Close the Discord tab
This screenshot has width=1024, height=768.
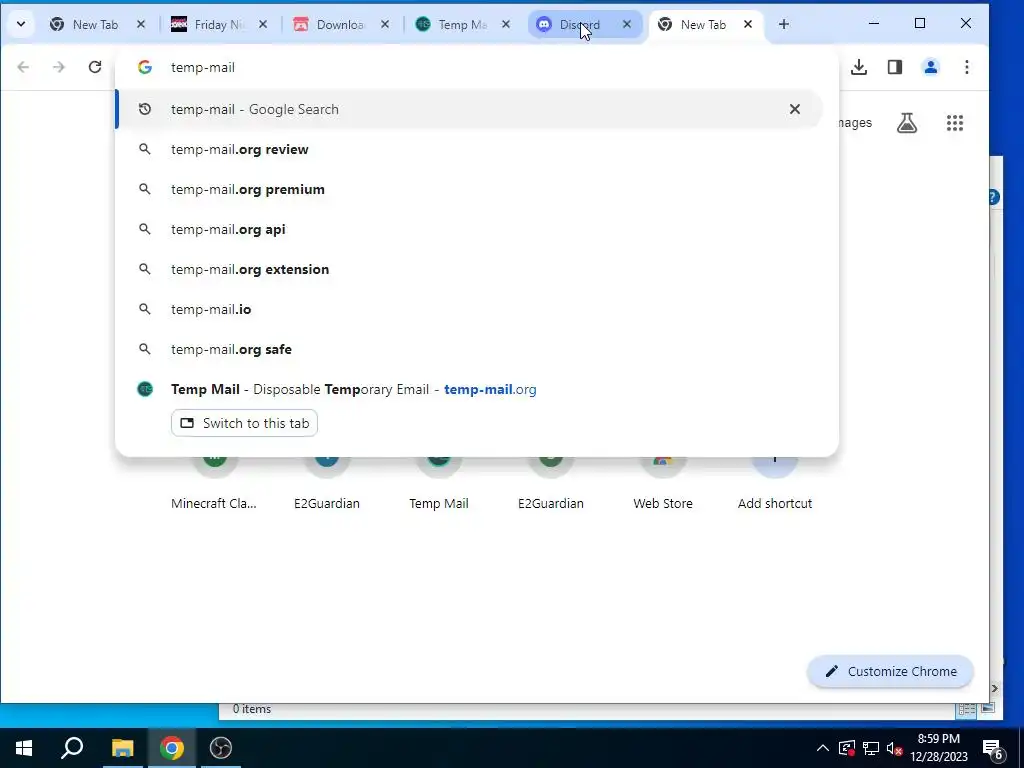pyautogui.click(x=627, y=24)
